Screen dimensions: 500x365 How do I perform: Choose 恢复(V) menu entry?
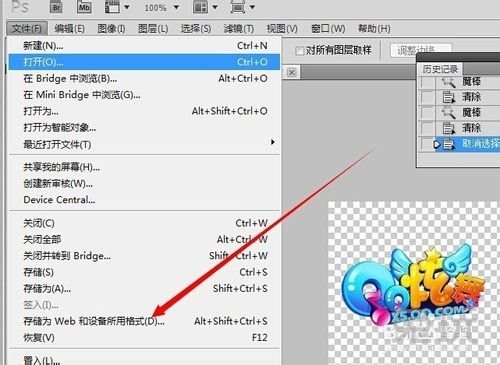[144, 337]
